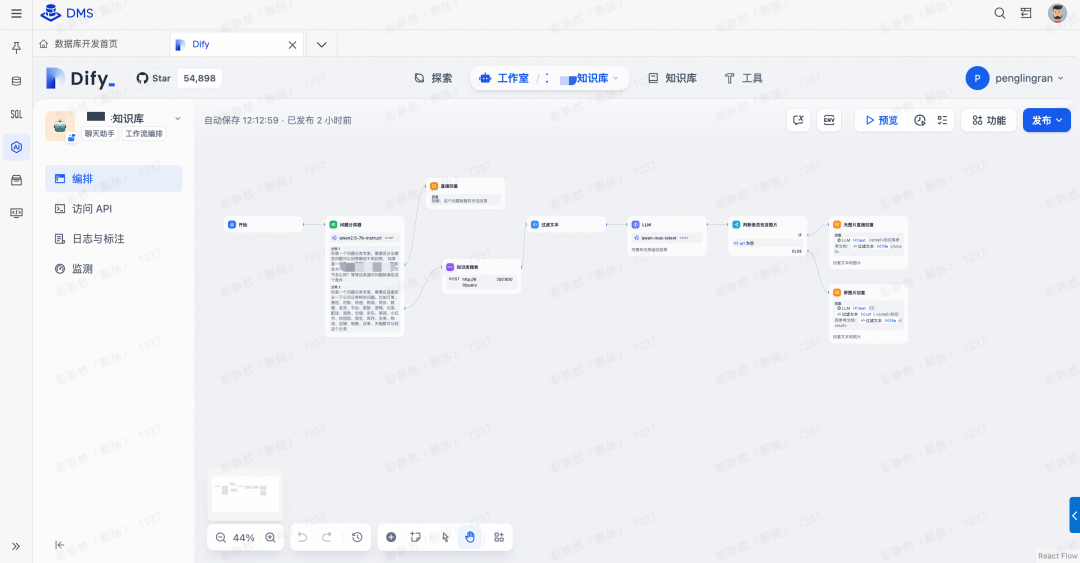
Task: Open the DMS hamburger menu
Action: tap(16, 14)
